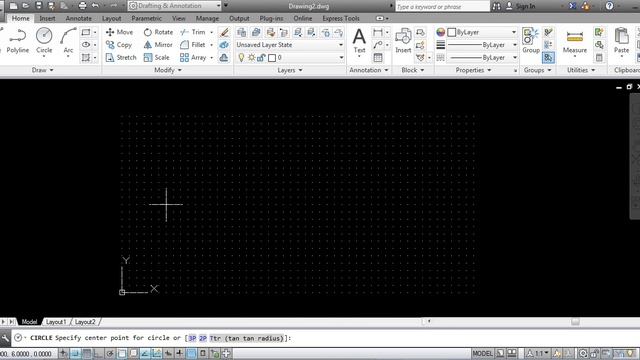Switch to the Layout1 tab
The image size is (640, 360).
(x=56, y=322)
